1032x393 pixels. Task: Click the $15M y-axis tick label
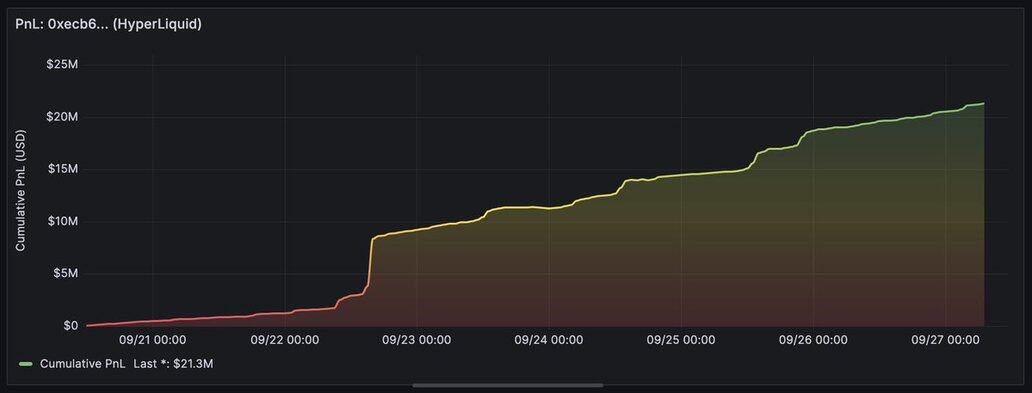[x=63, y=169]
